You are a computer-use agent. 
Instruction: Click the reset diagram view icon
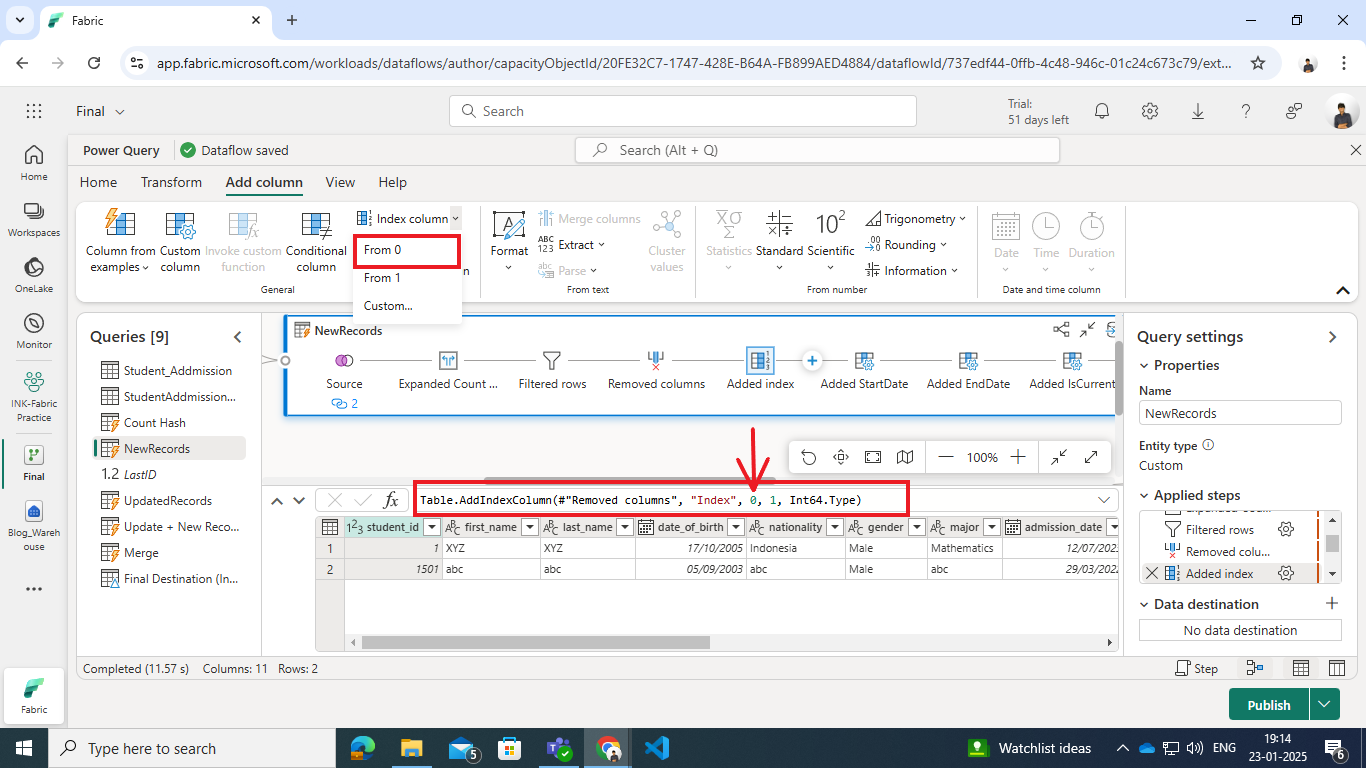pos(809,457)
